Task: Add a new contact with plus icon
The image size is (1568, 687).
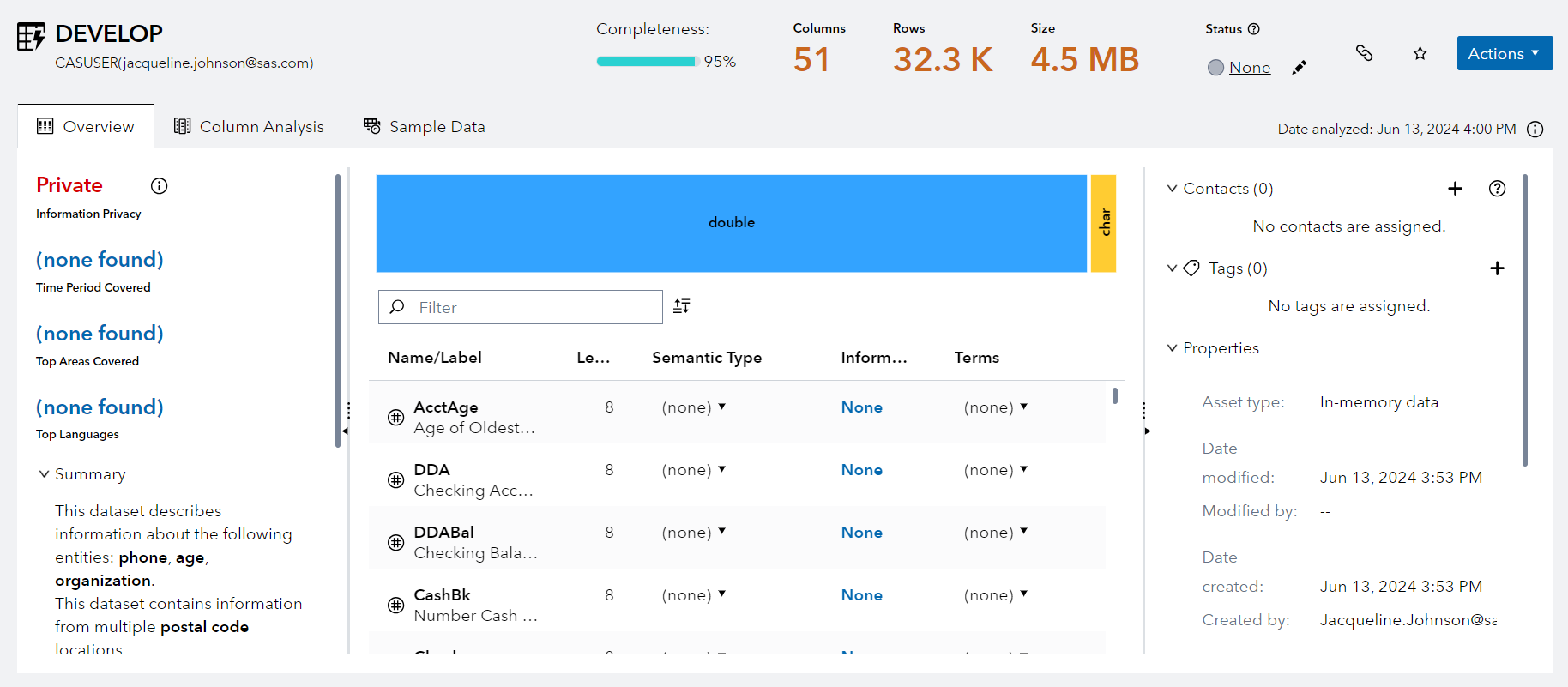Action: [x=1455, y=189]
